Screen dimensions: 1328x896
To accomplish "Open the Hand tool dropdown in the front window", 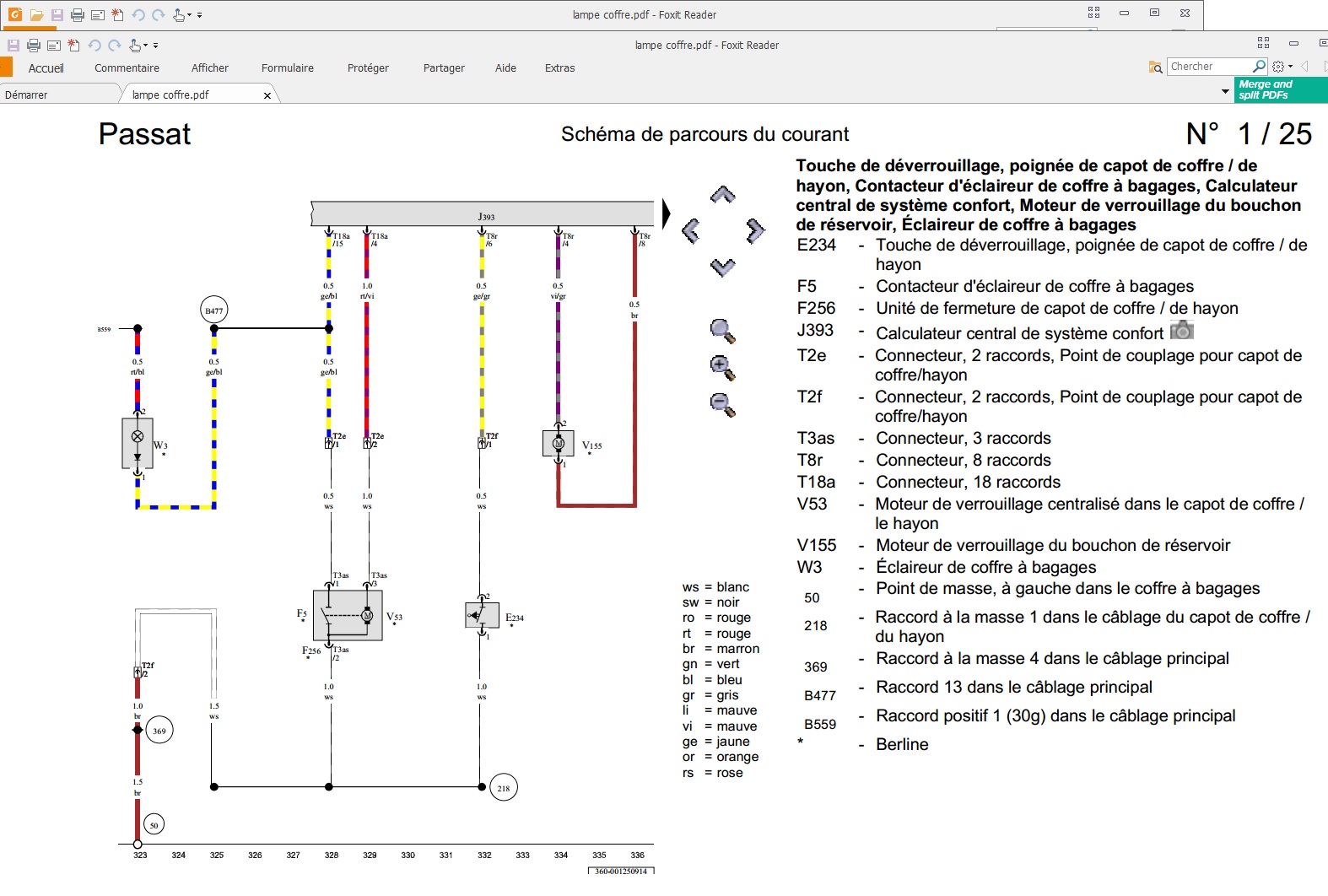I will pyautogui.click(x=146, y=46).
